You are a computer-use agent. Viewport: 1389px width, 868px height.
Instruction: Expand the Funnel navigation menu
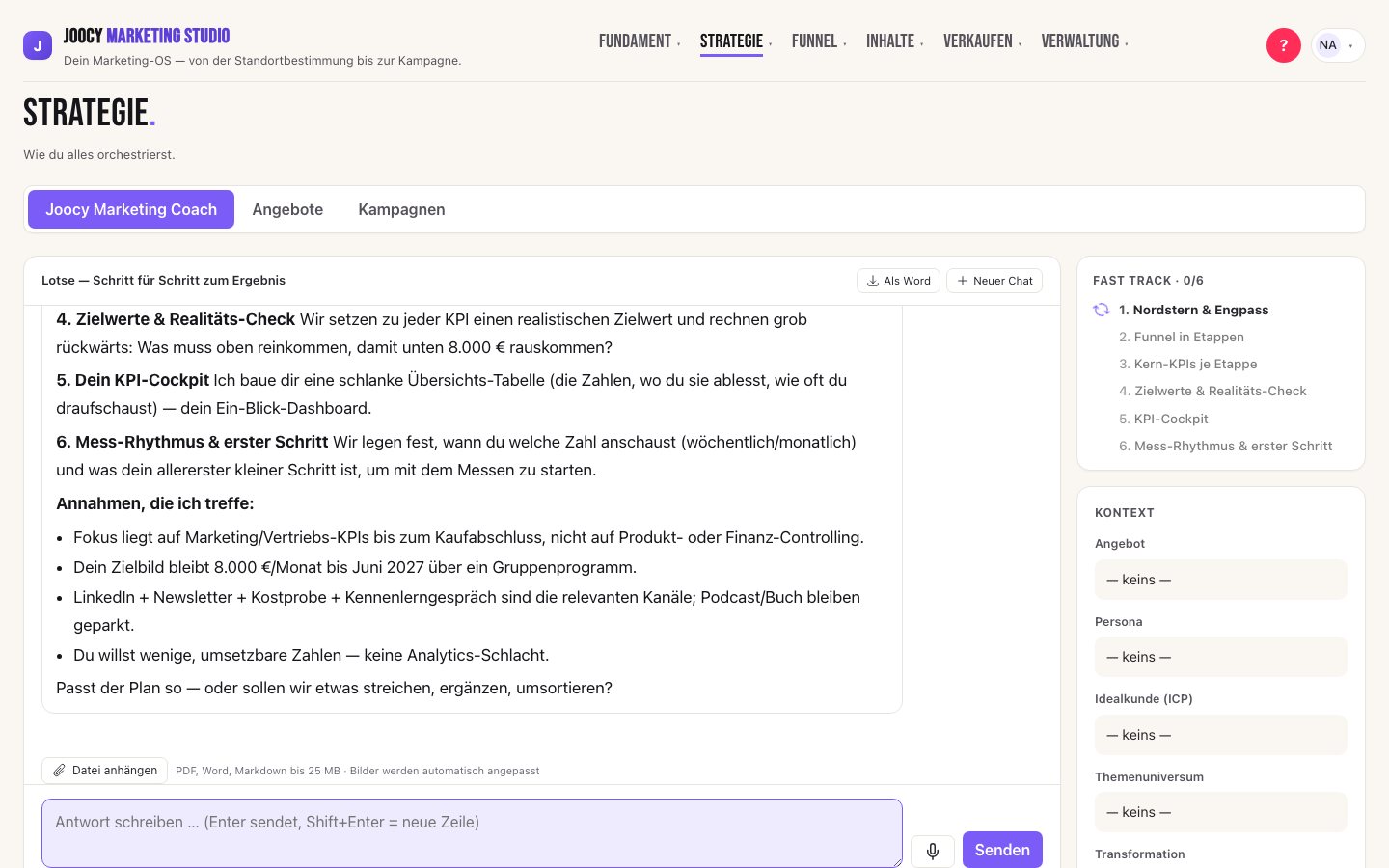(819, 41)
